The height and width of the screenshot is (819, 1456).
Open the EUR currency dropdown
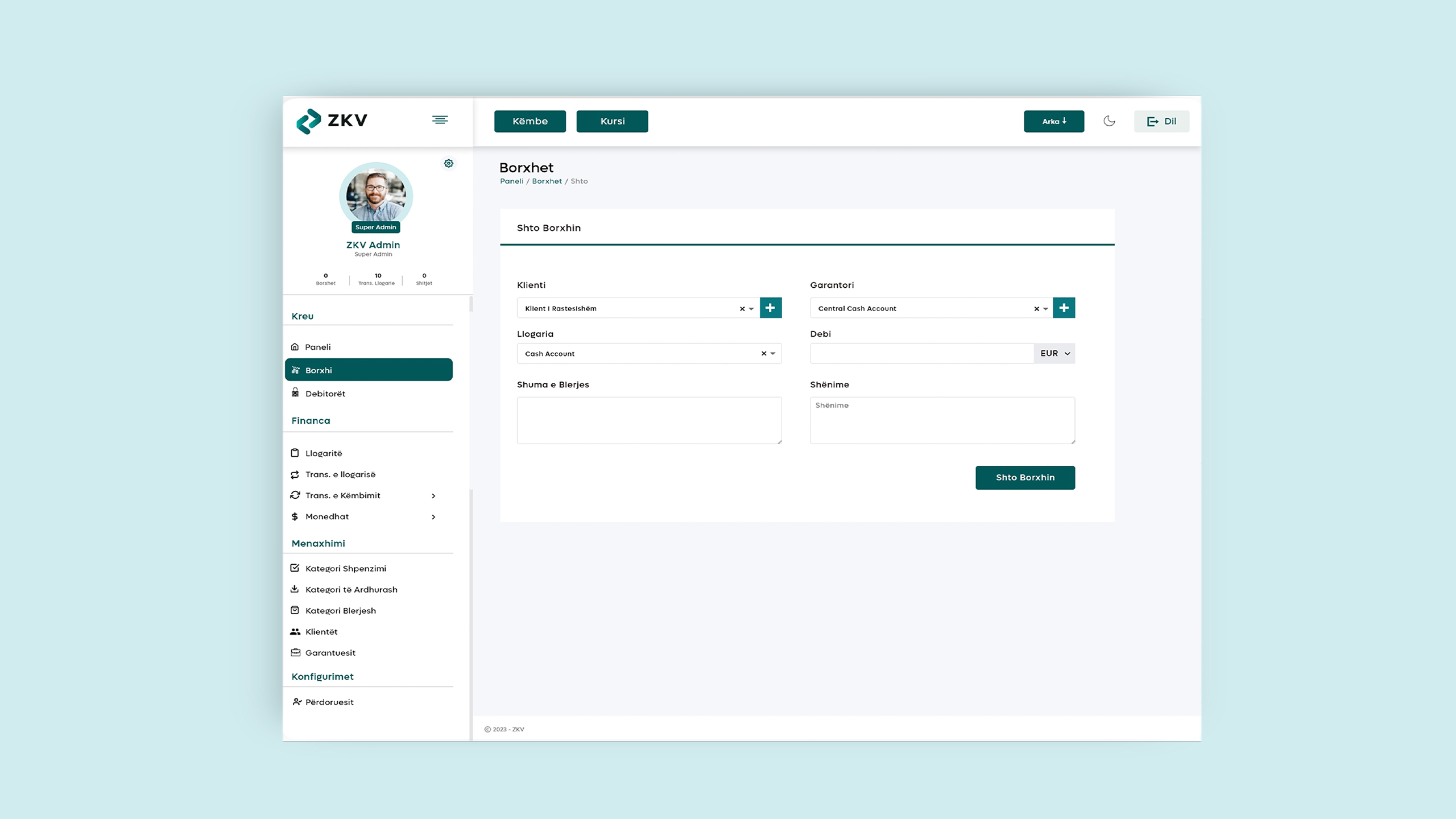click(1054, 353)
